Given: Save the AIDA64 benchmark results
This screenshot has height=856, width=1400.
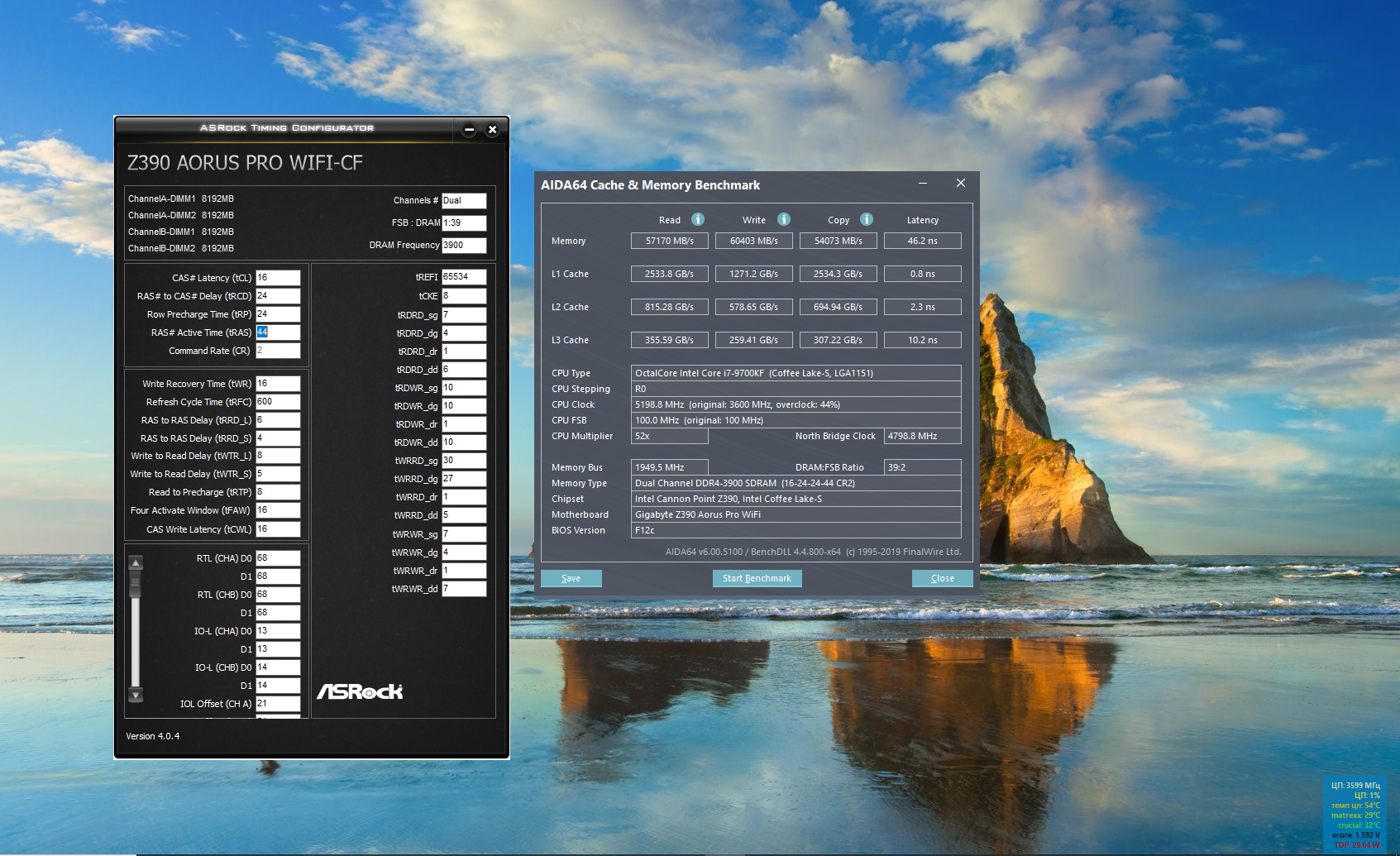Looking at the screenshot, I should pos(571,578).
